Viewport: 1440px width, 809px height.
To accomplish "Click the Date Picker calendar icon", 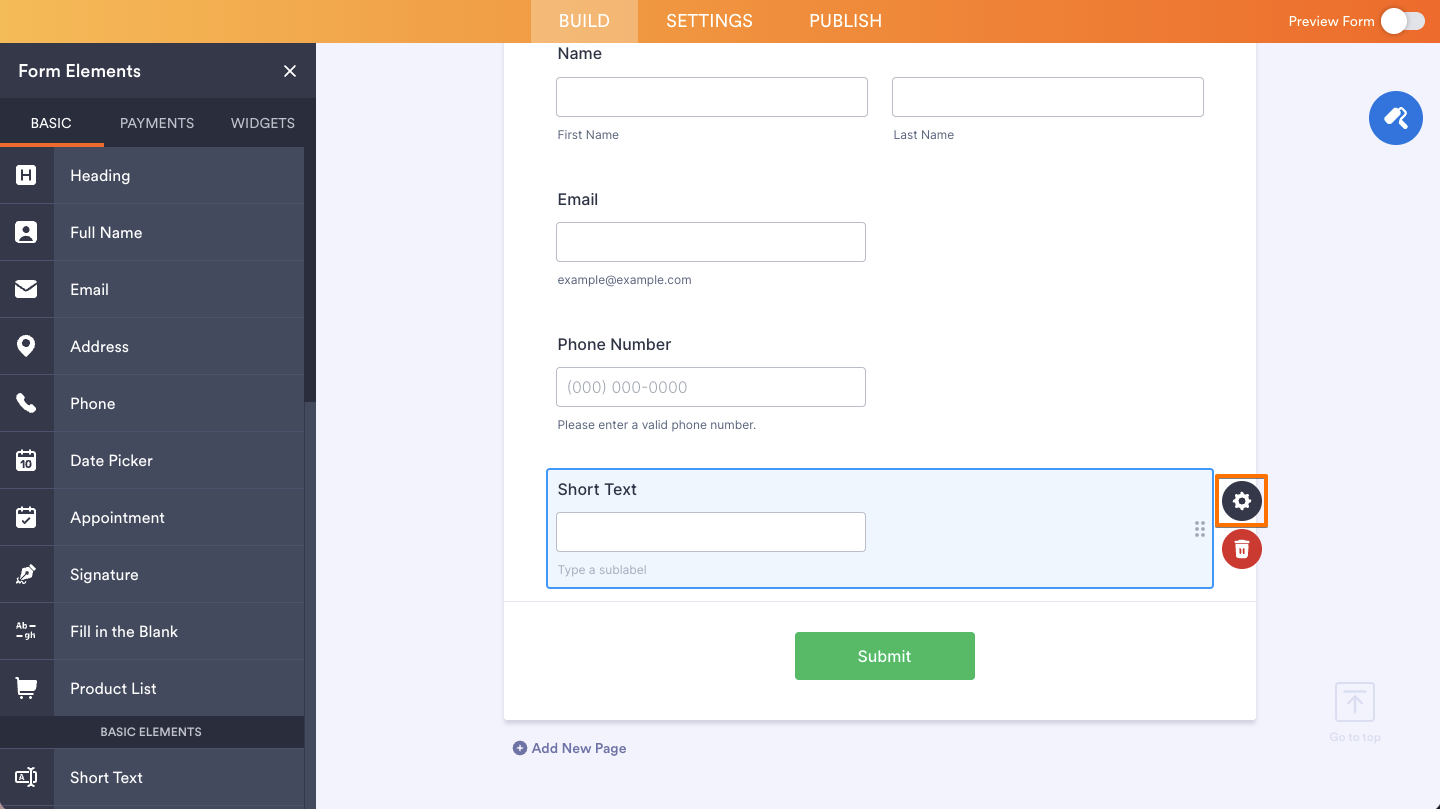I will (26, 461).
